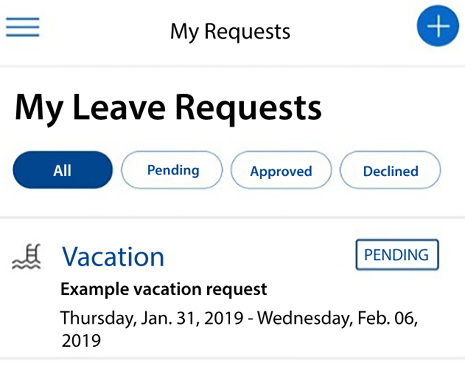
Task: Click the My Requests header title
Action: tap(230, 32)
